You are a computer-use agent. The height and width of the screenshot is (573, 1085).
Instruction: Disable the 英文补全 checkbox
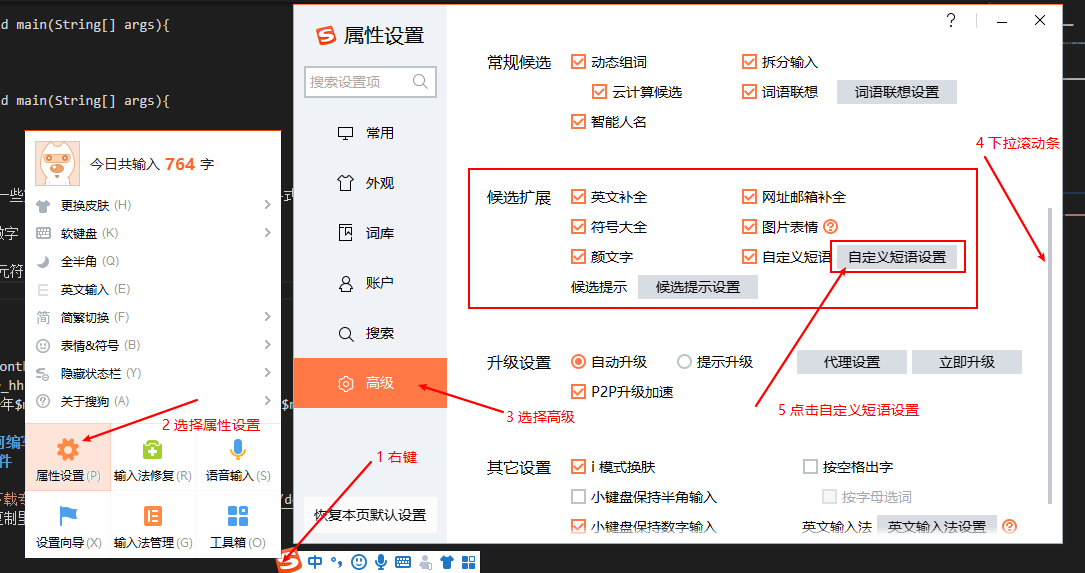[578, 197]
